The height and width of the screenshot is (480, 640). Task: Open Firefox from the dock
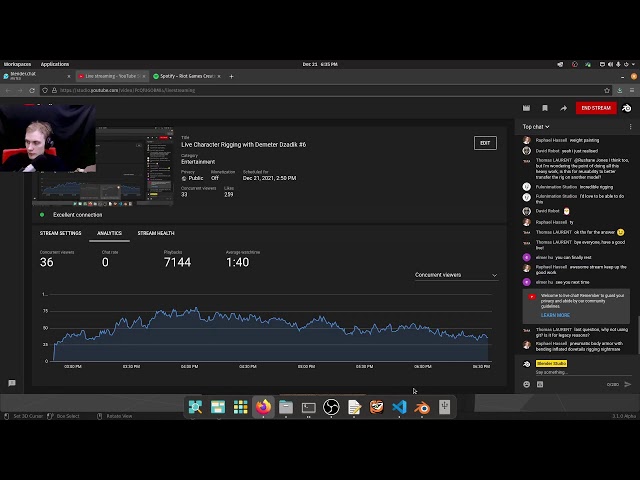(263, 407)
